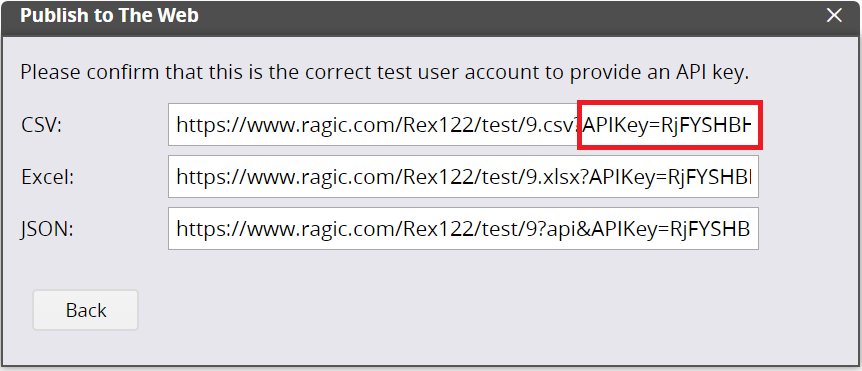Select the JSON URL input field
Image resolution: width=862 pixels, height=371 pixels.
(463, 229)
